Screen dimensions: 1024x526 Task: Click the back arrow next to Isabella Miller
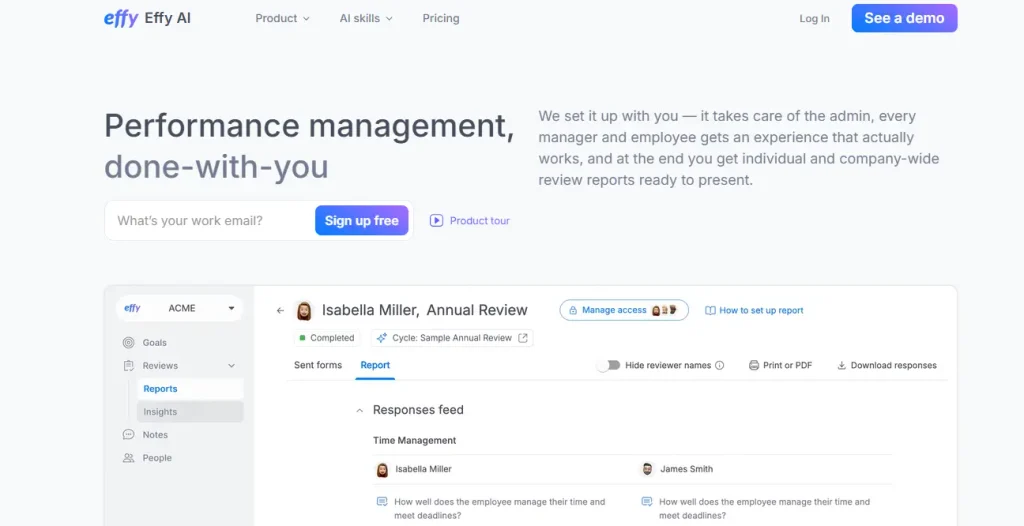tap(280, 310)
